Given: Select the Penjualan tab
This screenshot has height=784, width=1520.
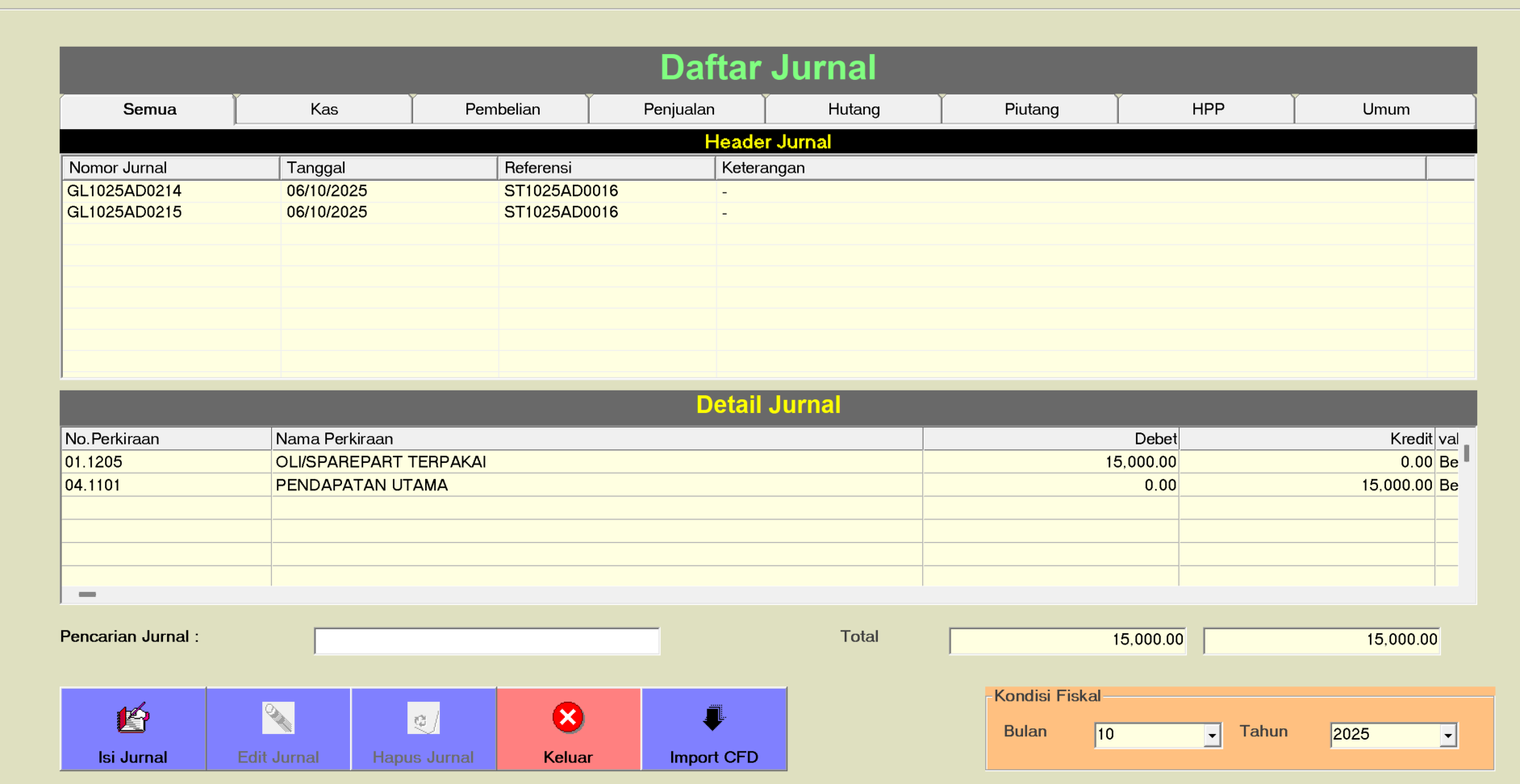Looking at the screenshot, I should click(x=679, y=110).
